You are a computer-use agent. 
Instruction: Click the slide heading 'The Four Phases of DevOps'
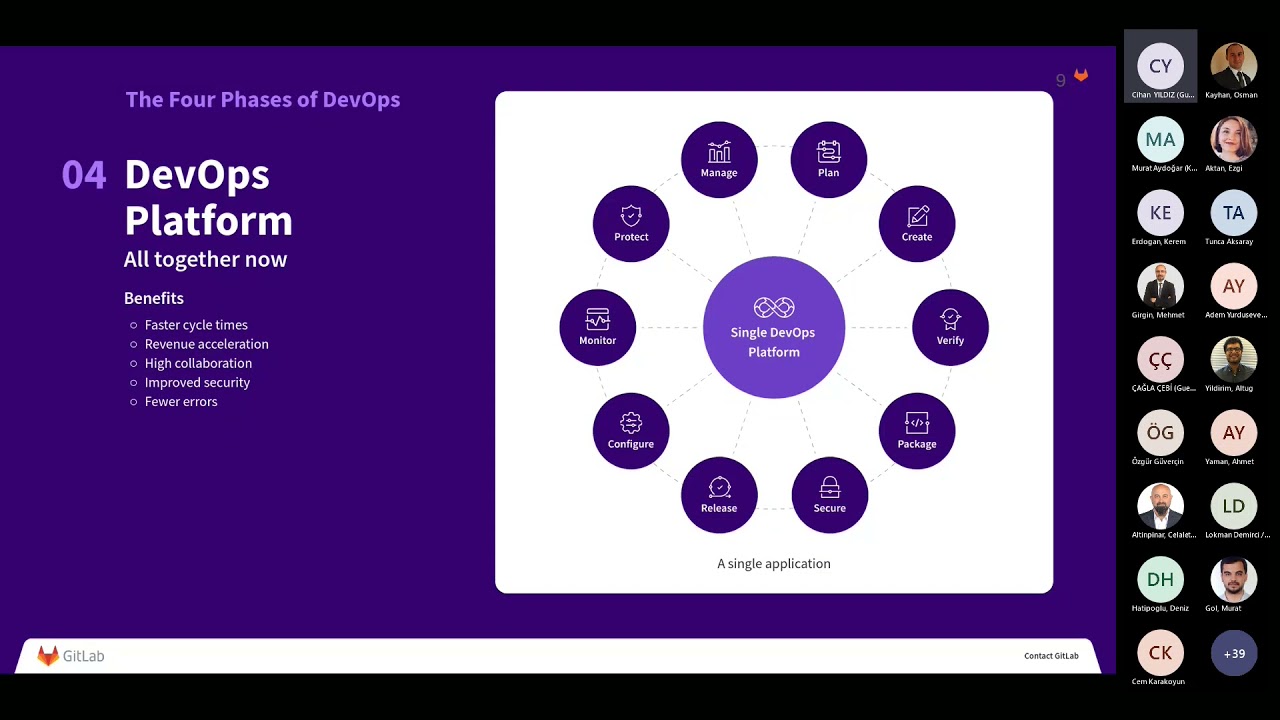pos(263,99)
